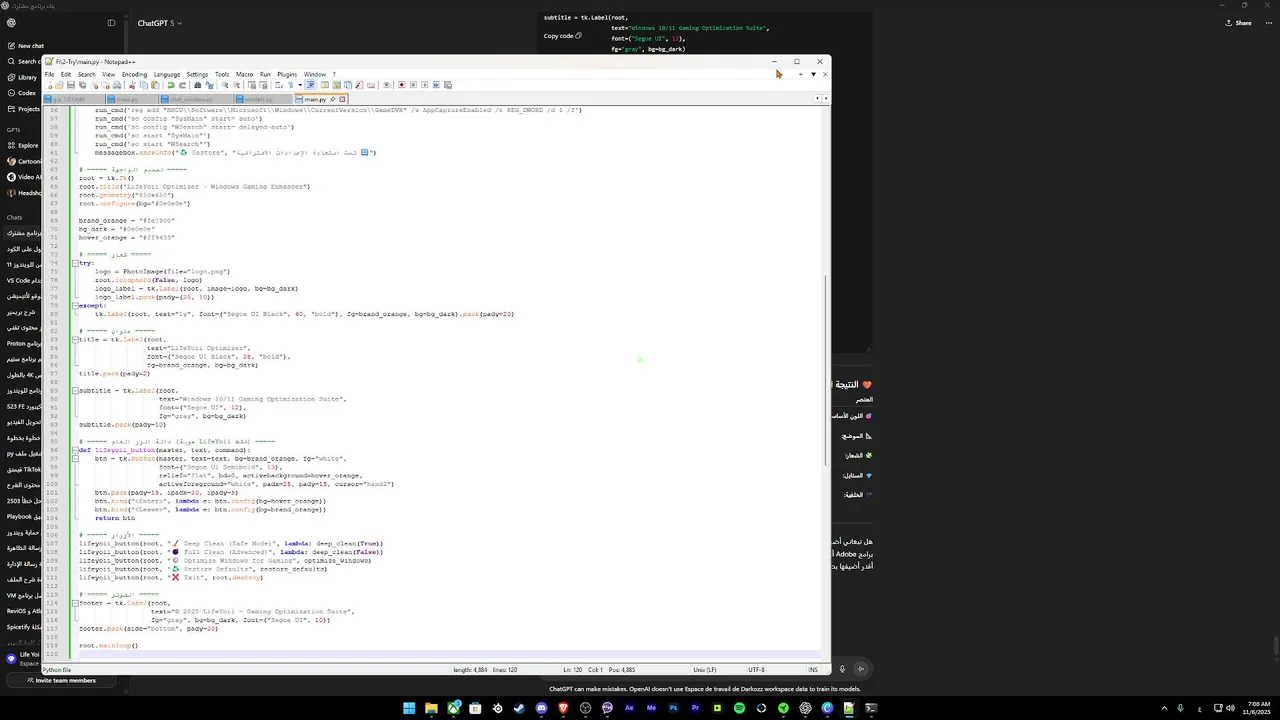The width and height of the screenshot is (1280, 720).
Task: Toggle the show all characters toolbar button
Action: click(290, 85)
